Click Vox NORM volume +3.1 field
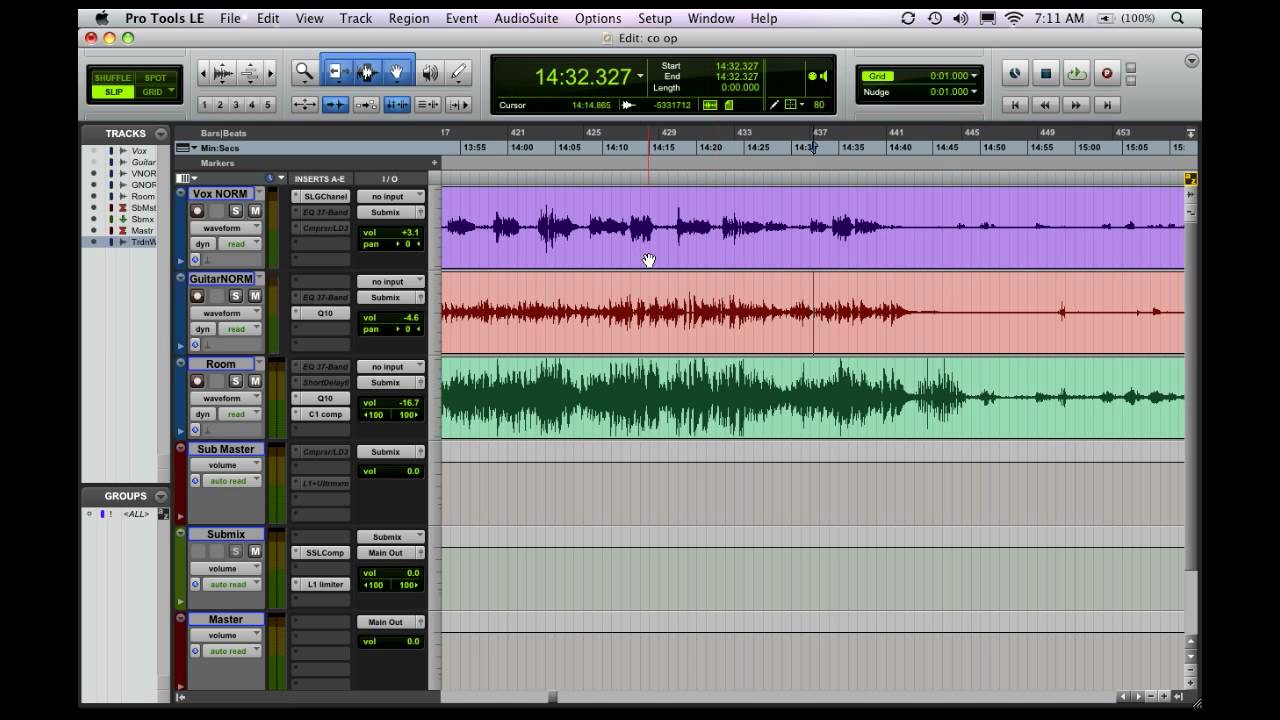Image resolution: width=1280 pixels, height=720 pixels. 390,233
